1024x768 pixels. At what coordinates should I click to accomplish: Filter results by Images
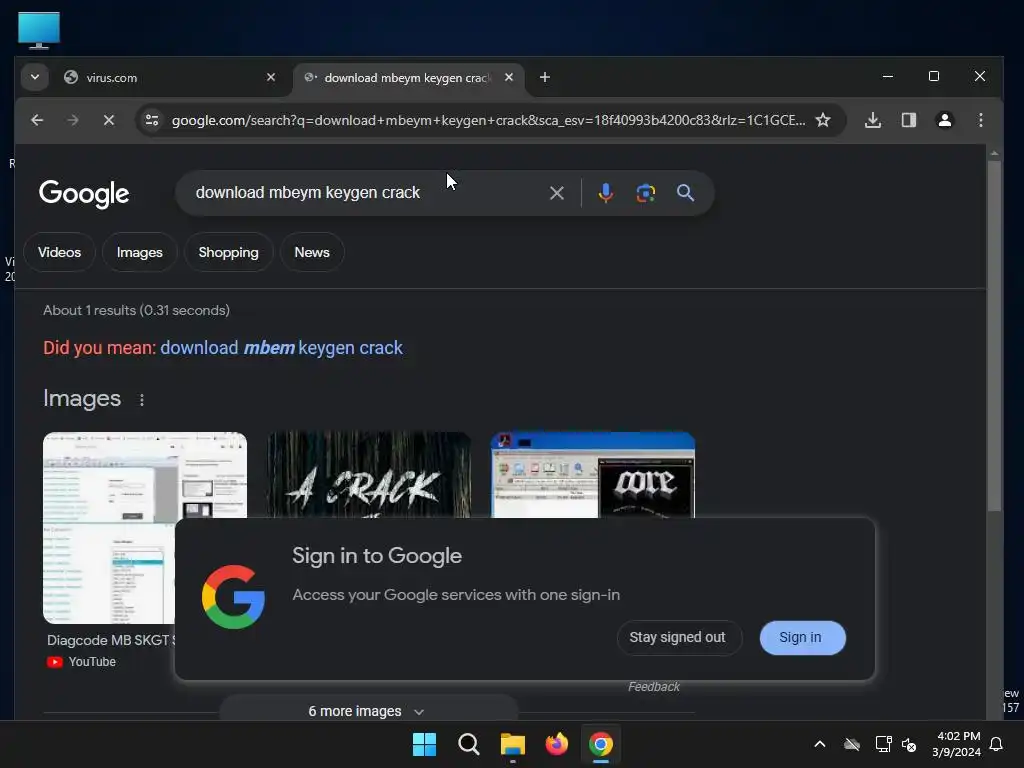[140, 252]
